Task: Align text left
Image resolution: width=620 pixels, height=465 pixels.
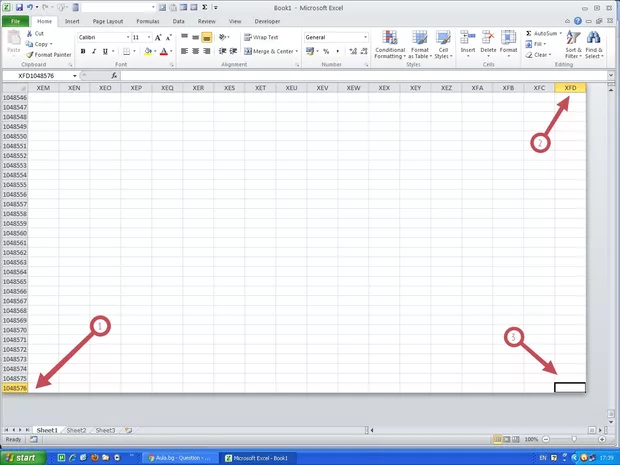Action: pyautogui.click(x=184, y=51)
